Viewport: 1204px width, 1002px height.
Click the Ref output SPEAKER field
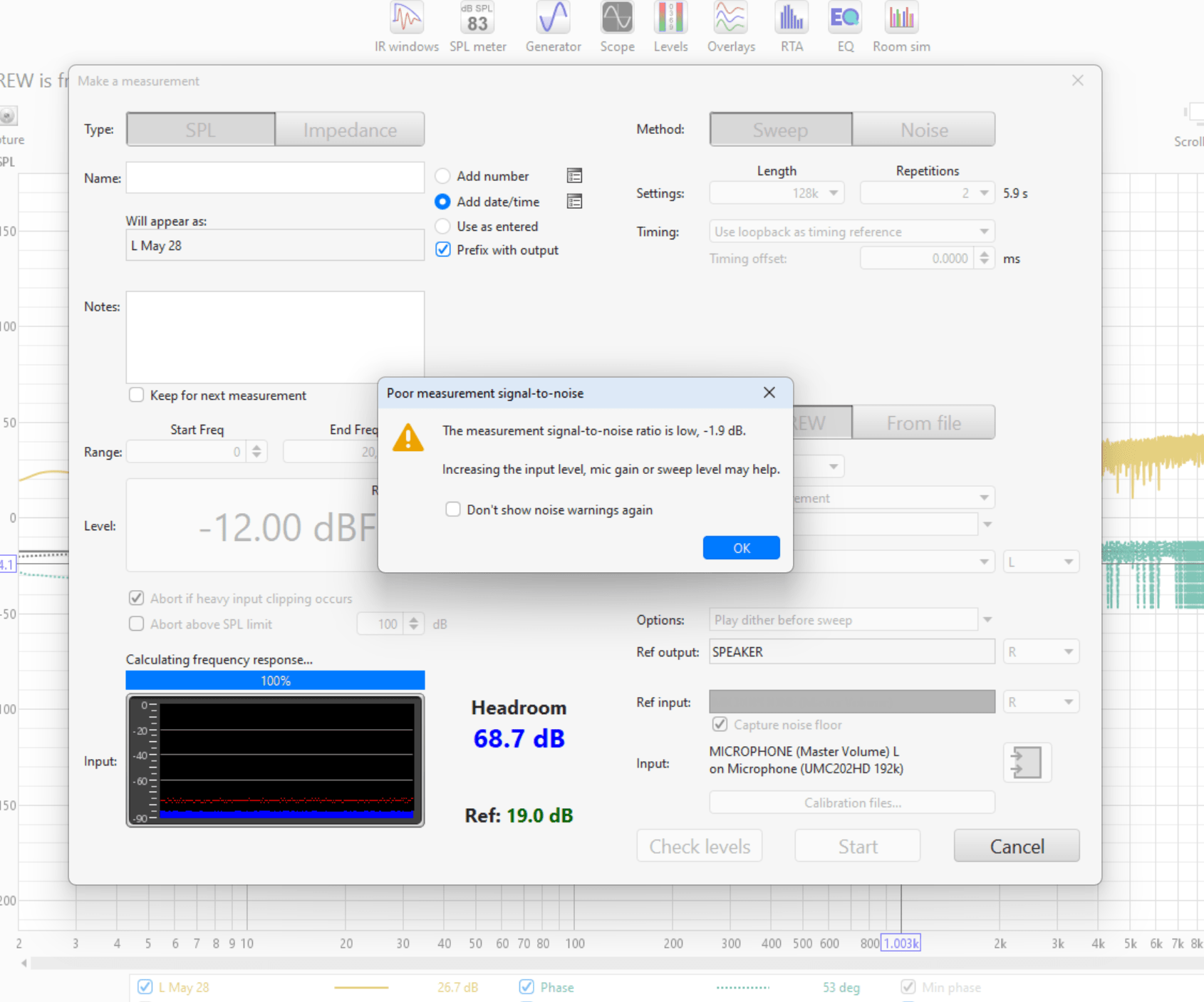[x=852, y=651]
